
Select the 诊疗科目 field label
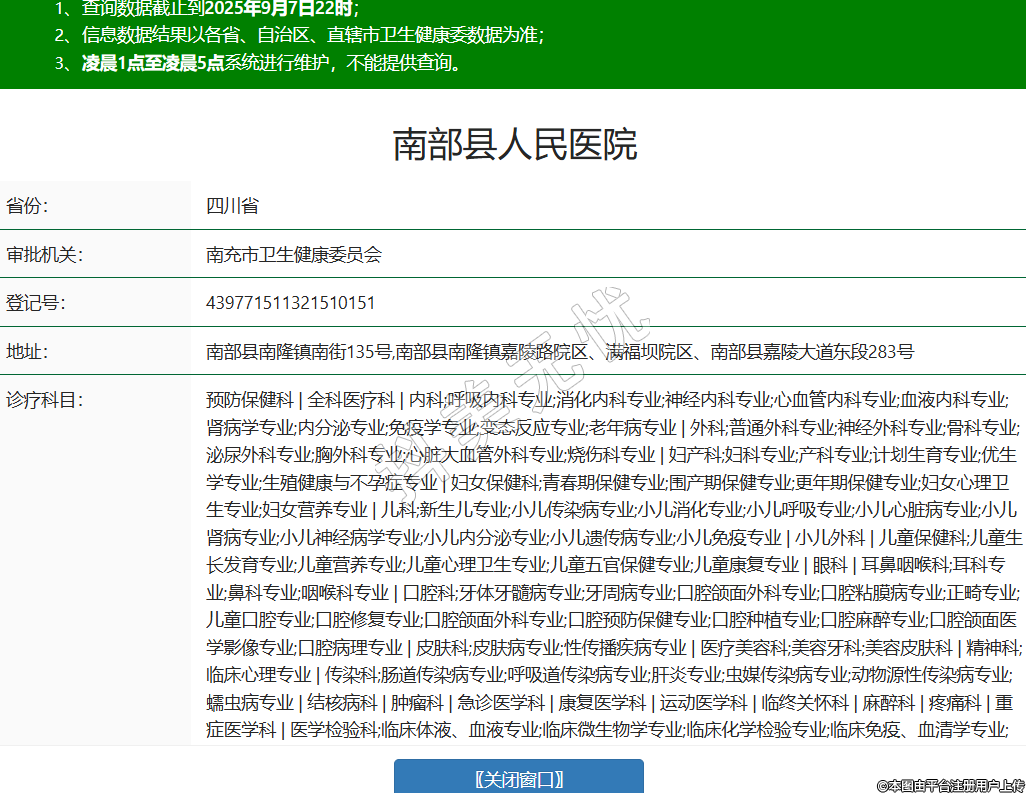[x=44, y=400]
